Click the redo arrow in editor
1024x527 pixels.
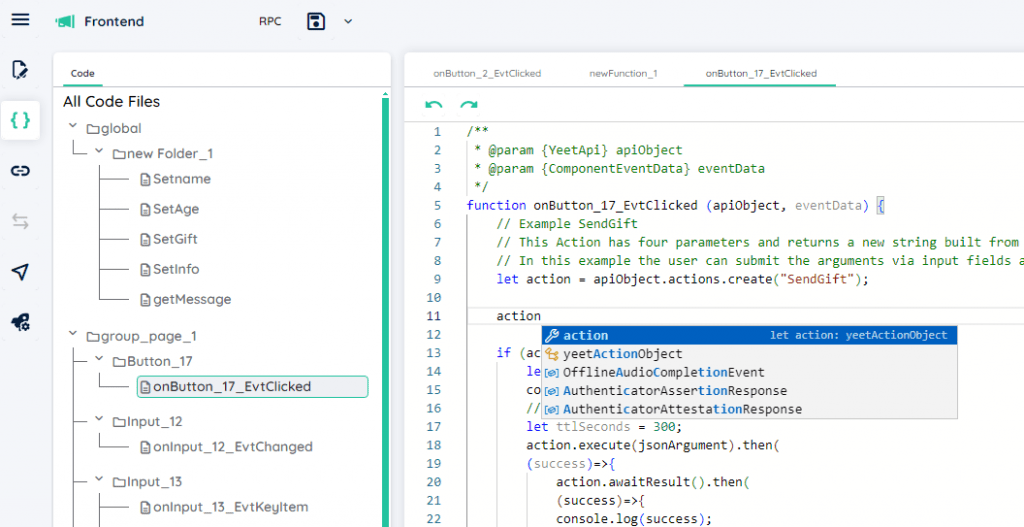468,105
